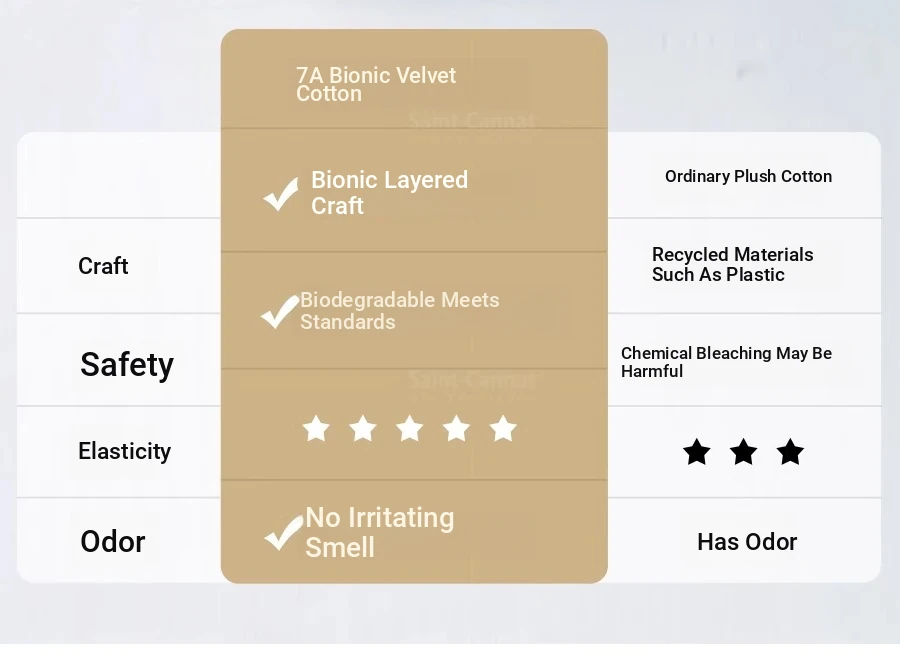Select the Elasticity row label
Screen dimensions: 900x660
click(125, 451)
